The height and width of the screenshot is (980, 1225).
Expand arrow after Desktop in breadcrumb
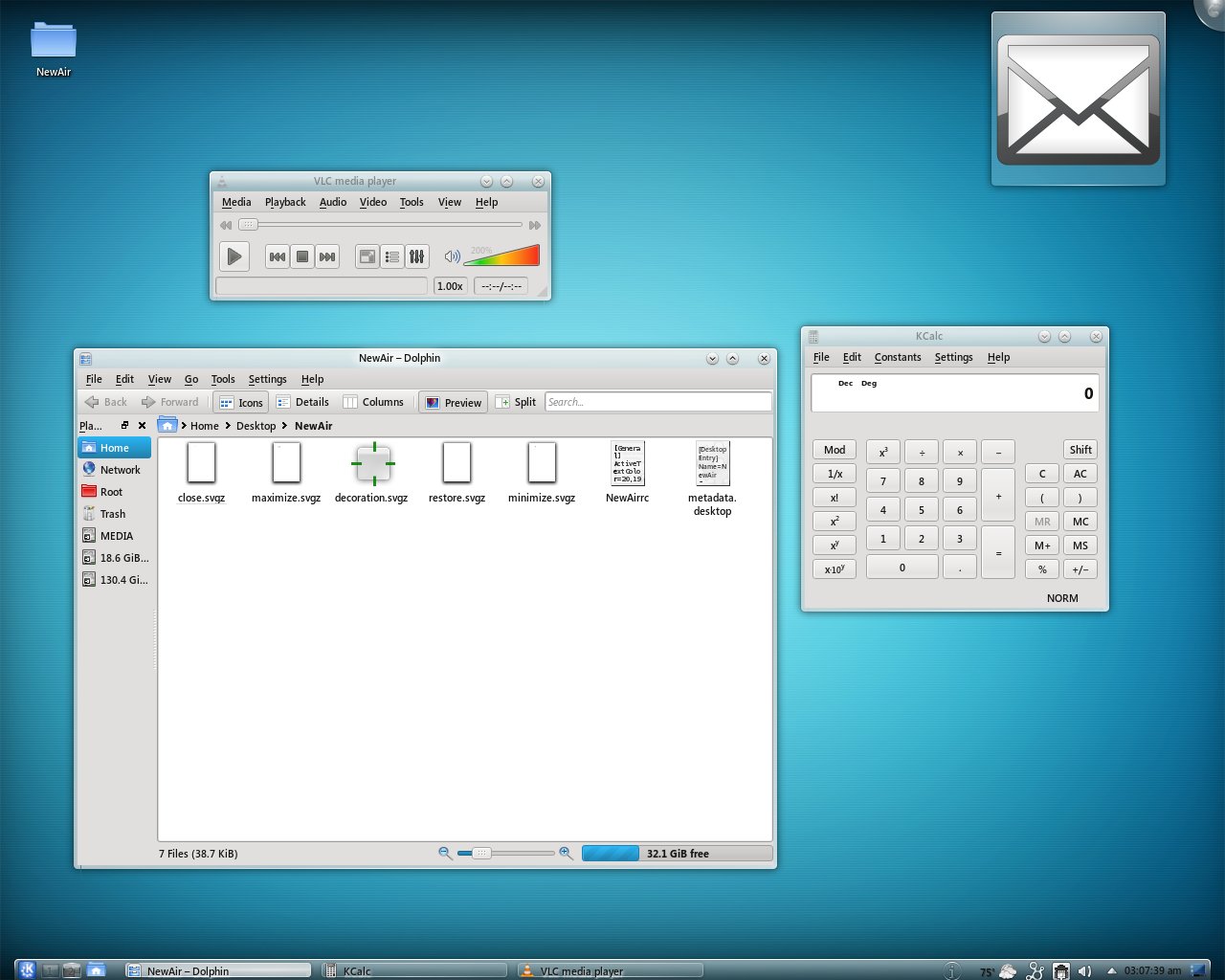285,426
